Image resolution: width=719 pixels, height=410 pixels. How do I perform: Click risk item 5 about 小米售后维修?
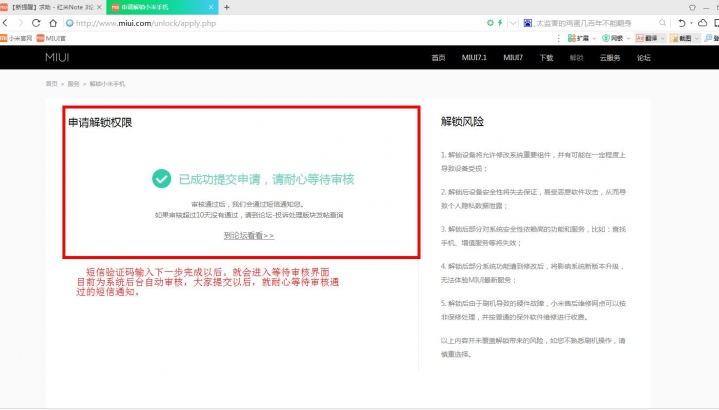(x=533, y=310)
